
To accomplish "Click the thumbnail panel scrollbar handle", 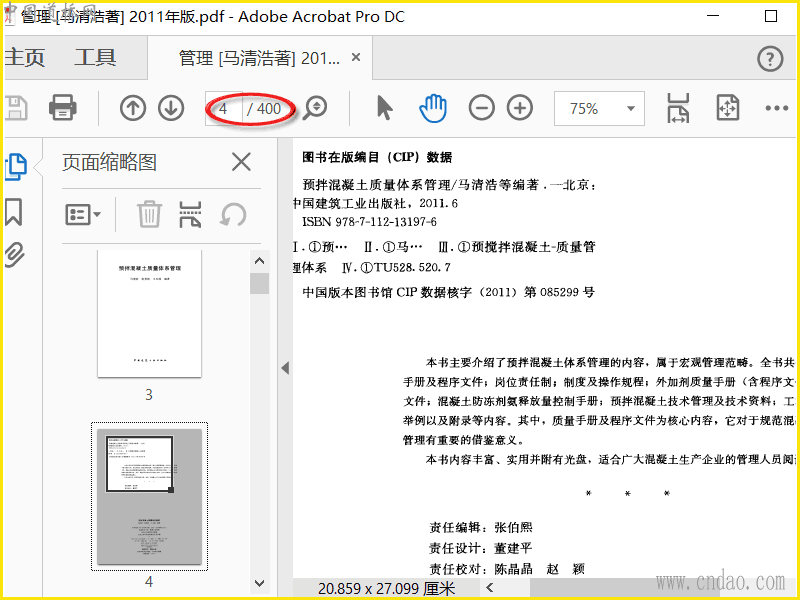I will (x=259, y=284).
